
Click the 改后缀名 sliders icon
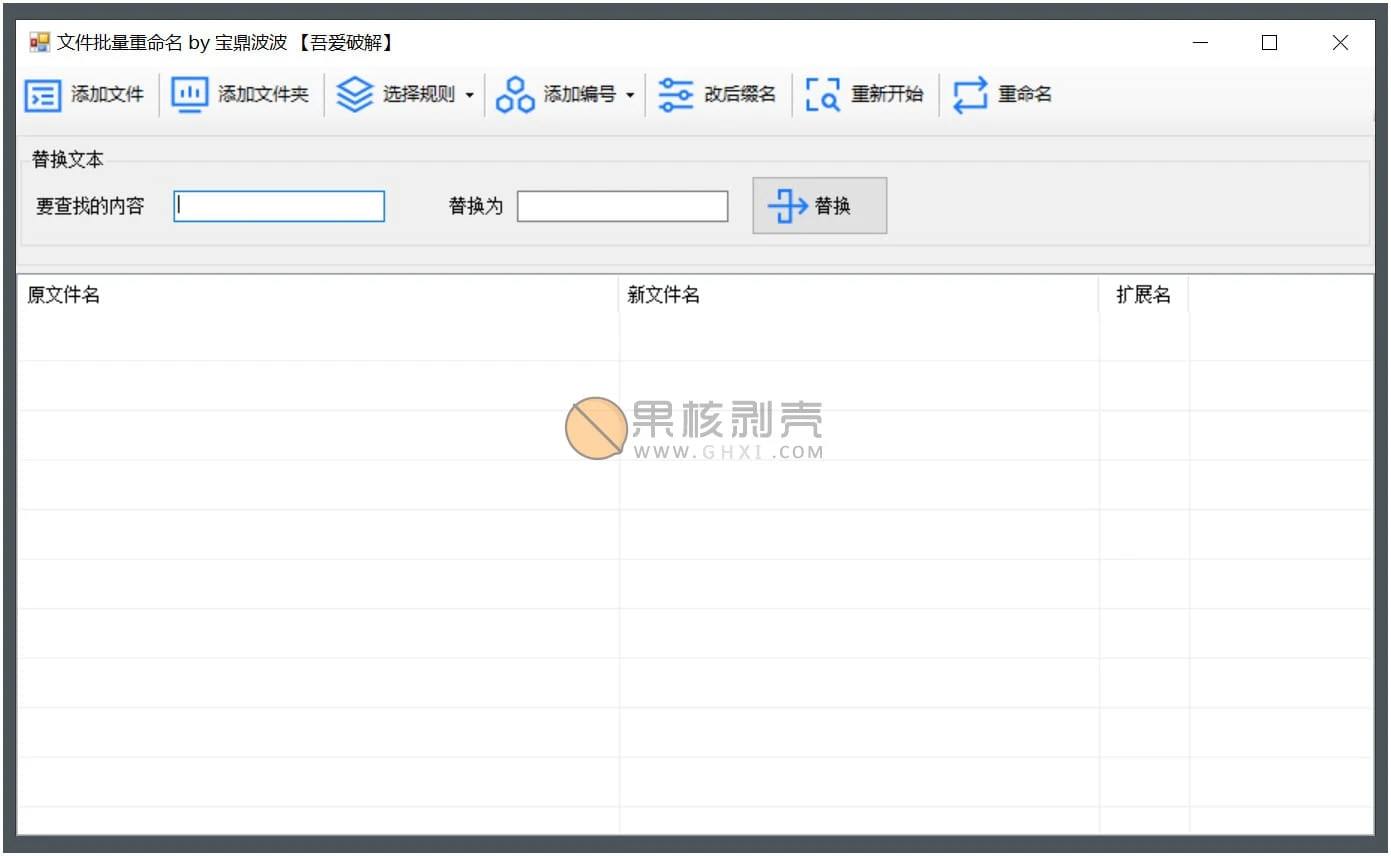(x=676, y=95)
